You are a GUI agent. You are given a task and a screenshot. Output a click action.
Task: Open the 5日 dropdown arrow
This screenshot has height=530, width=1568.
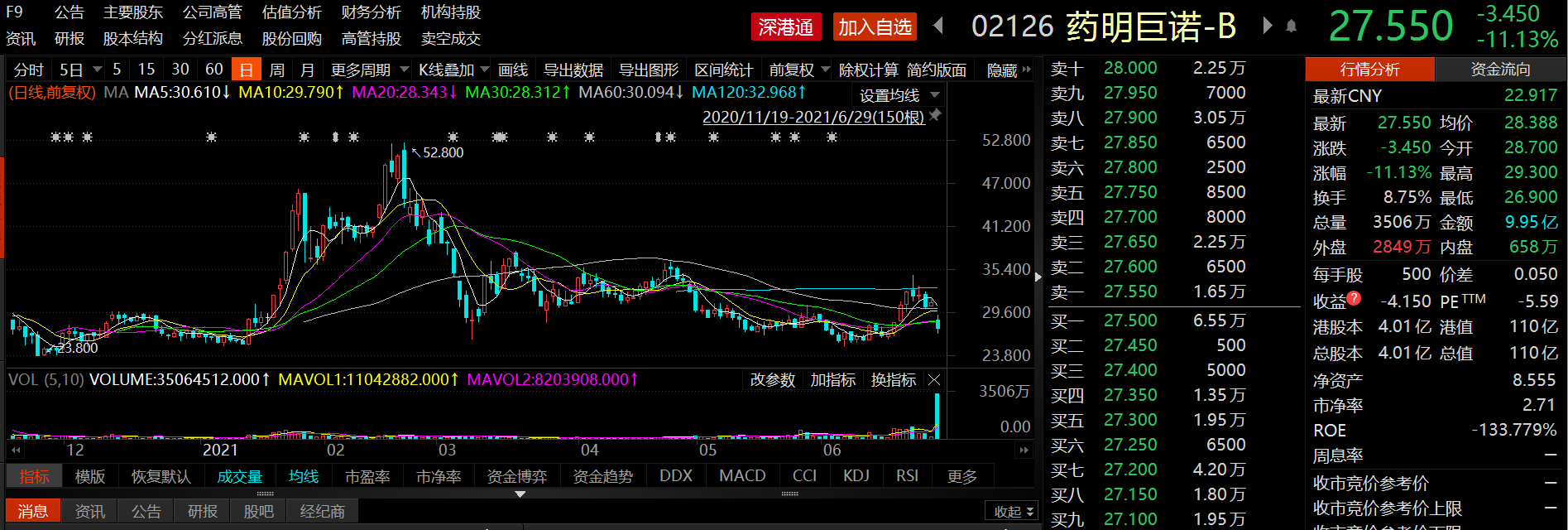(x=98, y=70)
